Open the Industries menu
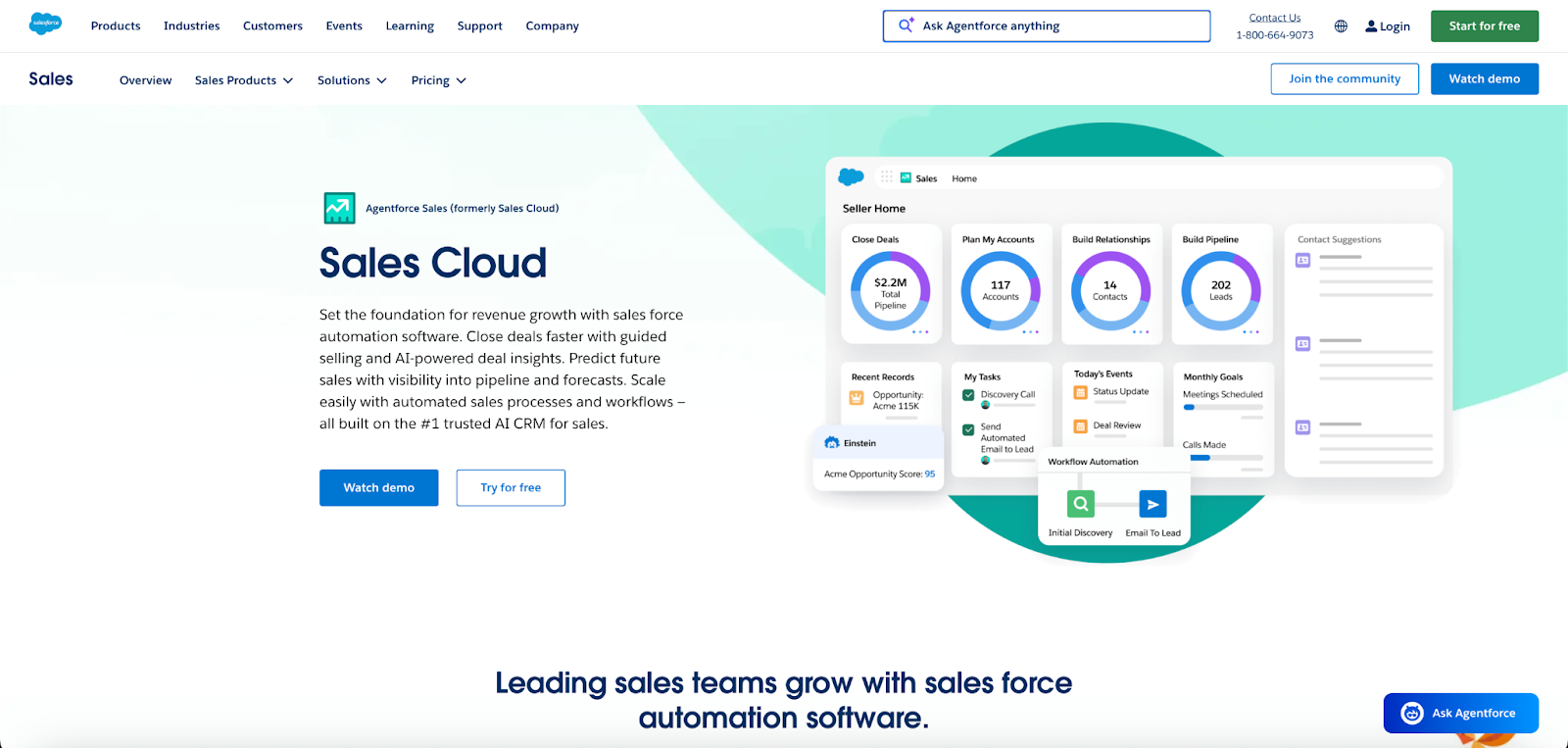 (191, 26)
